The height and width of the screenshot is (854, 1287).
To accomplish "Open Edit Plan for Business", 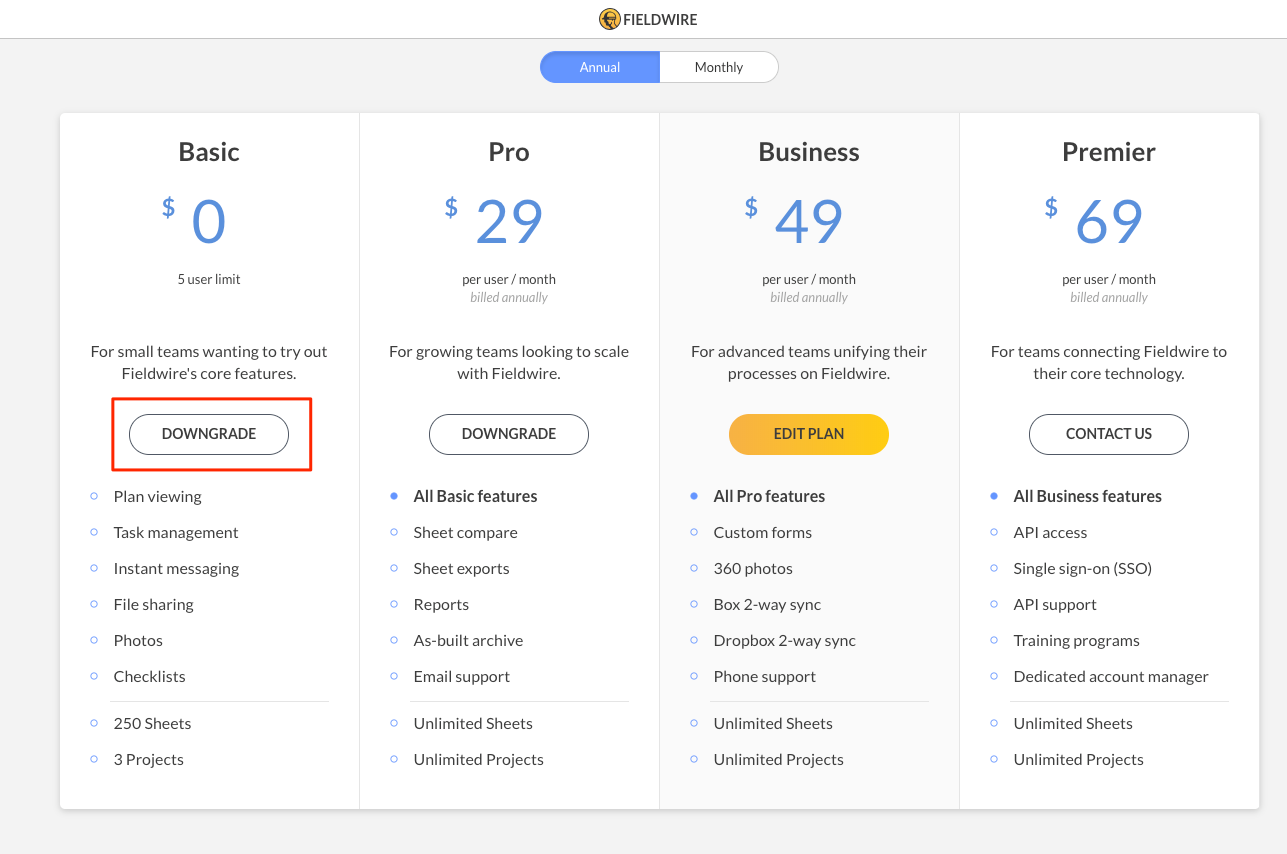I will [x=809, y=434].
